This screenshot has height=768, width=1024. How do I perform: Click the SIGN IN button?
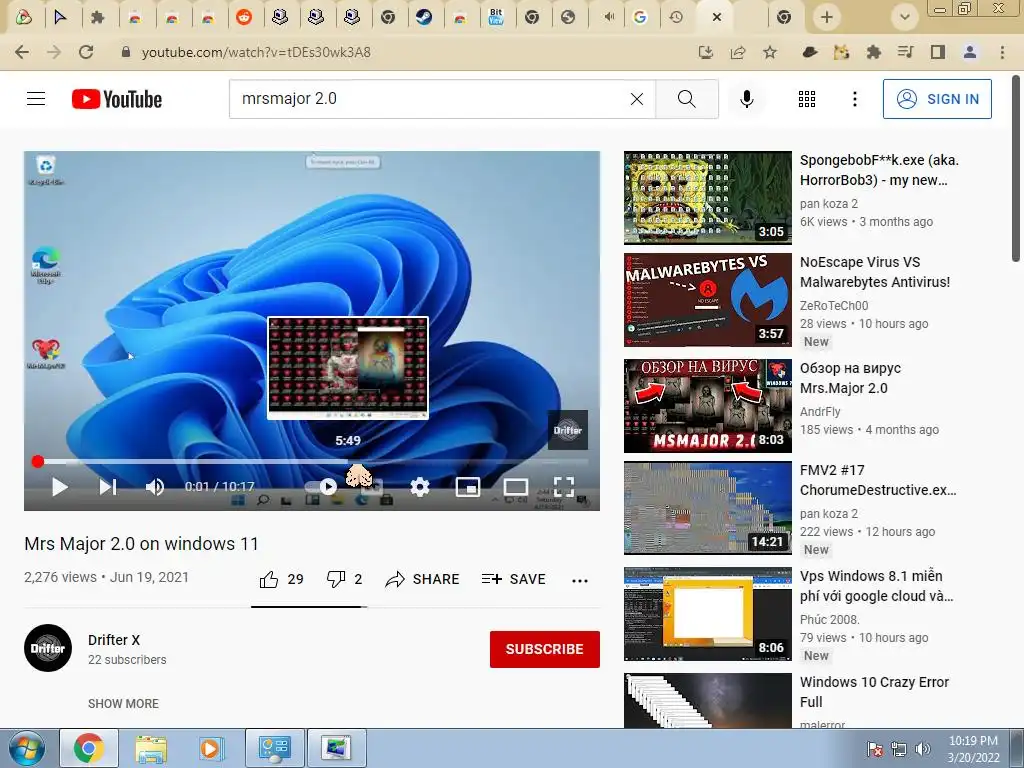click(x=937, y=99)
